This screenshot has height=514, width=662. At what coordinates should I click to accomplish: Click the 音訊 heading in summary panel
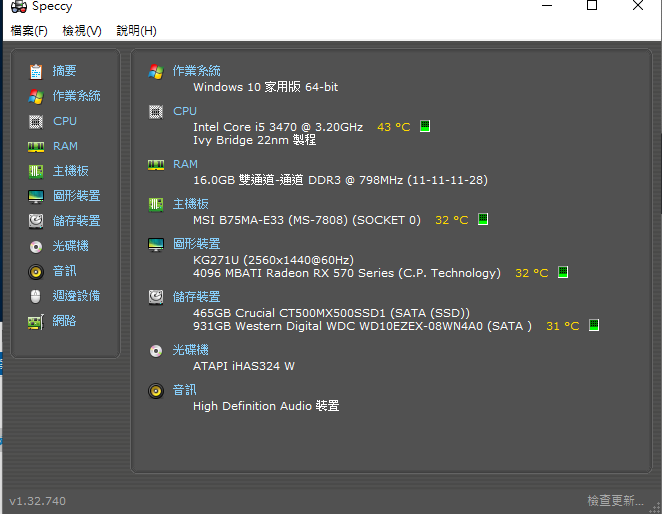184,390
